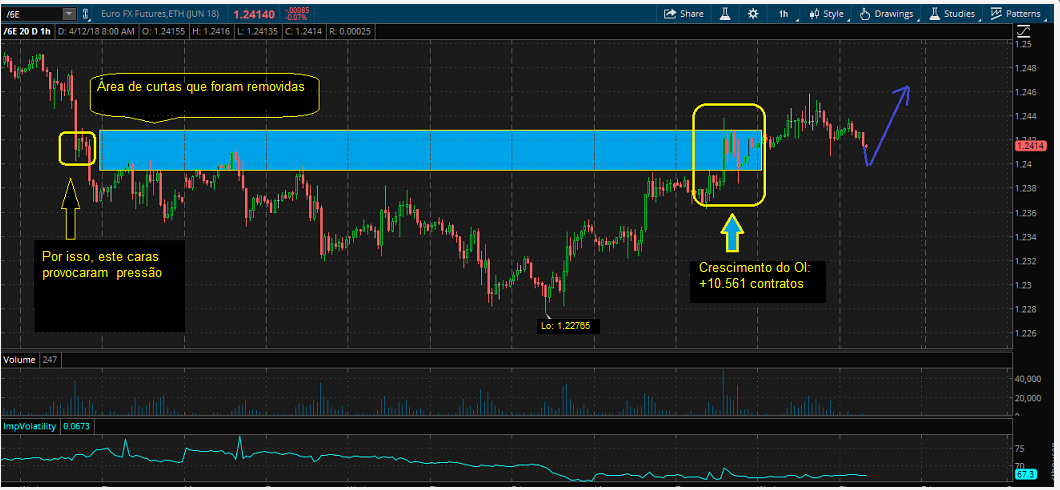This screenshot has height=490, width=1060.
Task: Click the date readout 4/12/18 8:00 AM
Action: click(99, 31)
